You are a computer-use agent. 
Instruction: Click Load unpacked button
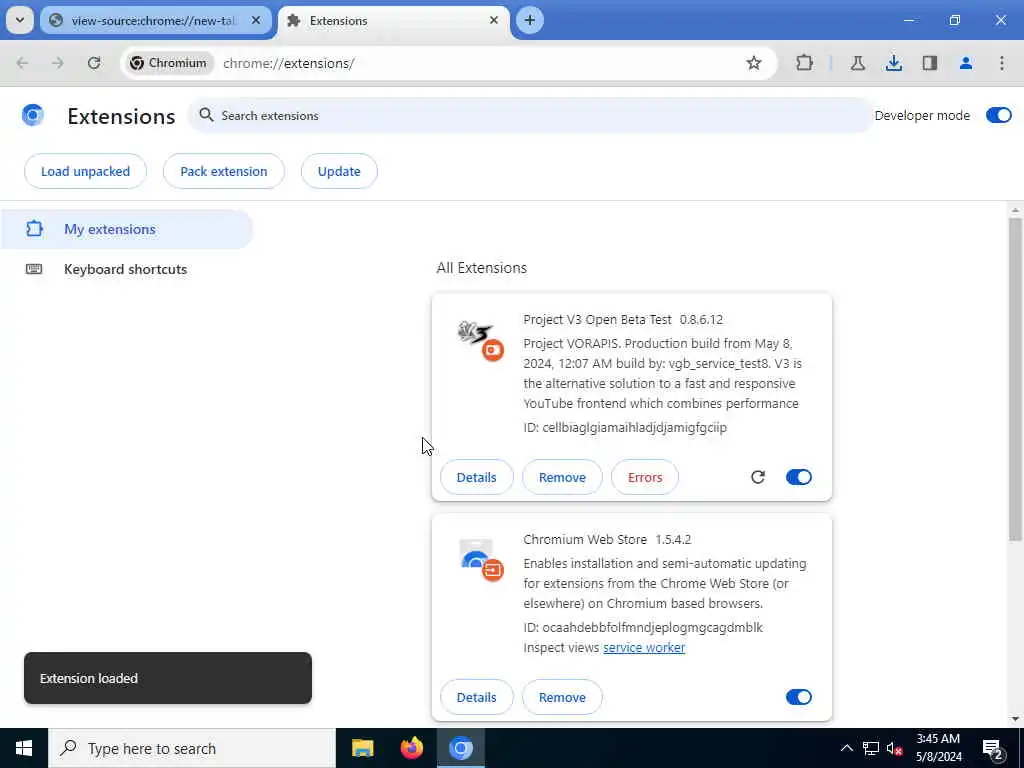pos(85,171)
